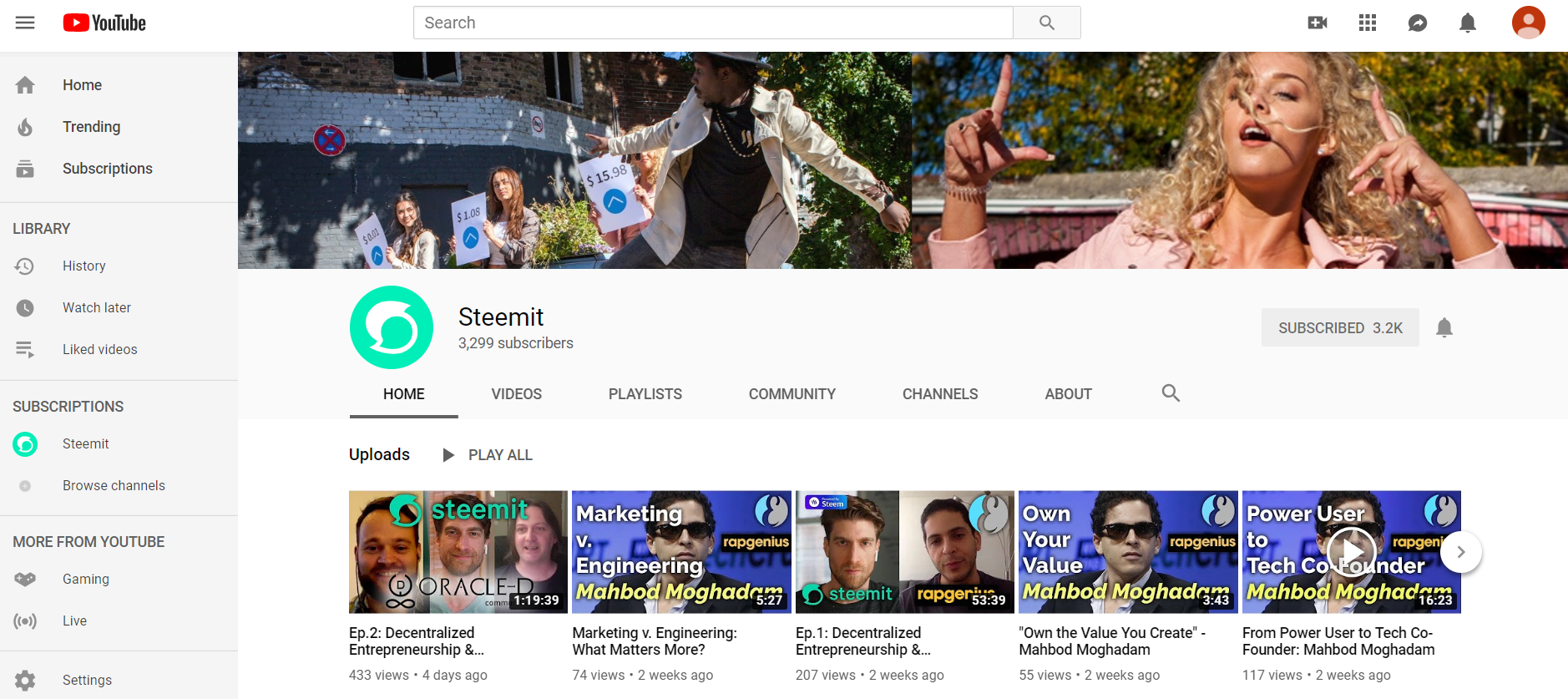Open the COMMUNITY tab
The image size is (1568, 699).
(x=792, y=394)
